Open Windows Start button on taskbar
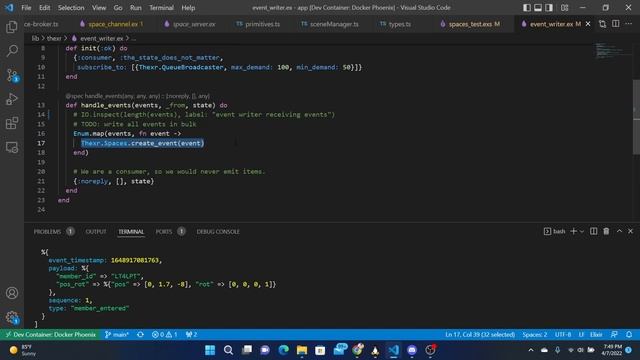The width and height of the screenshot is (640, 360). pos(210,350)
